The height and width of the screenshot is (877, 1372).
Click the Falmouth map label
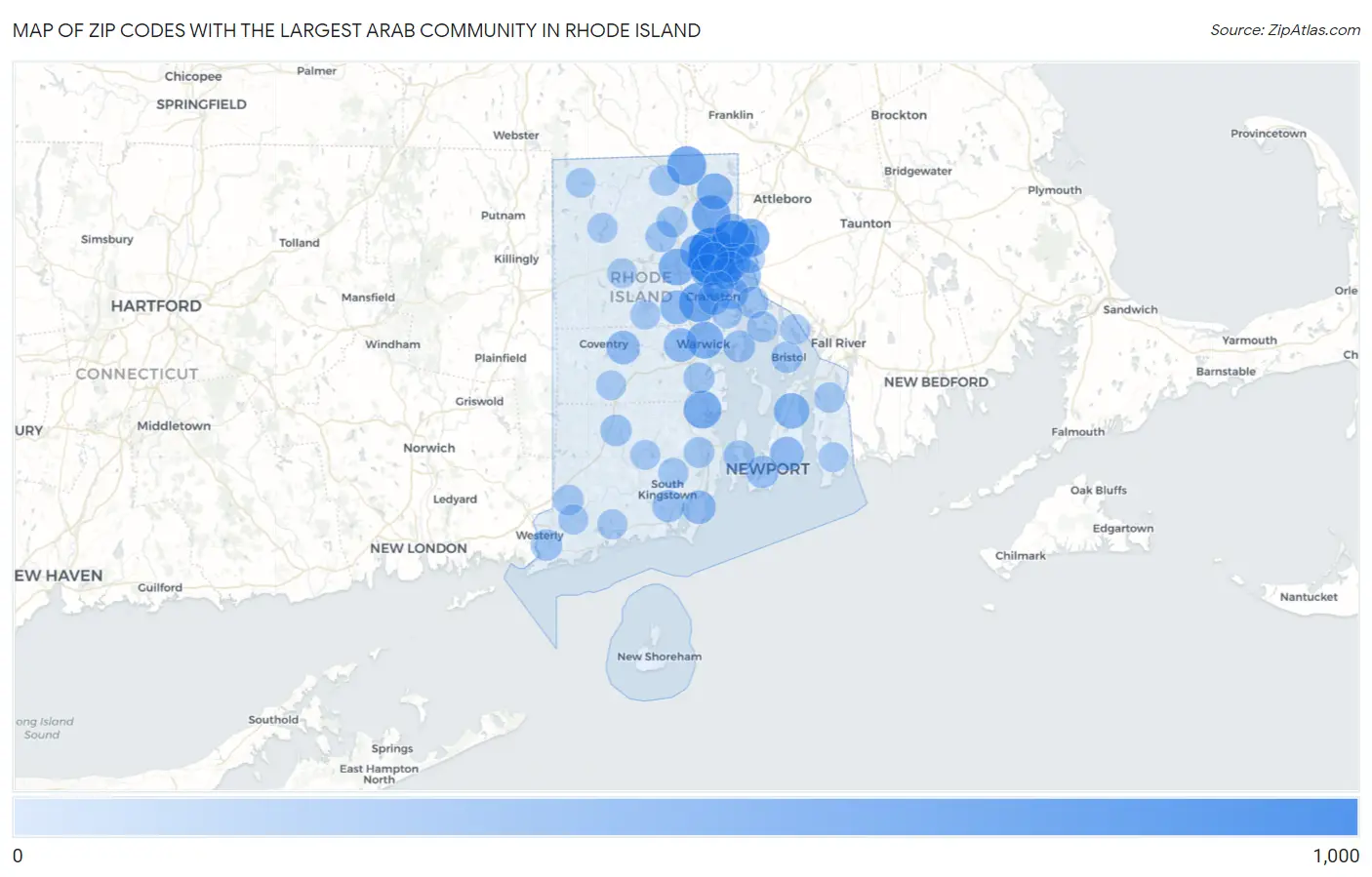tap(1078, 432)
